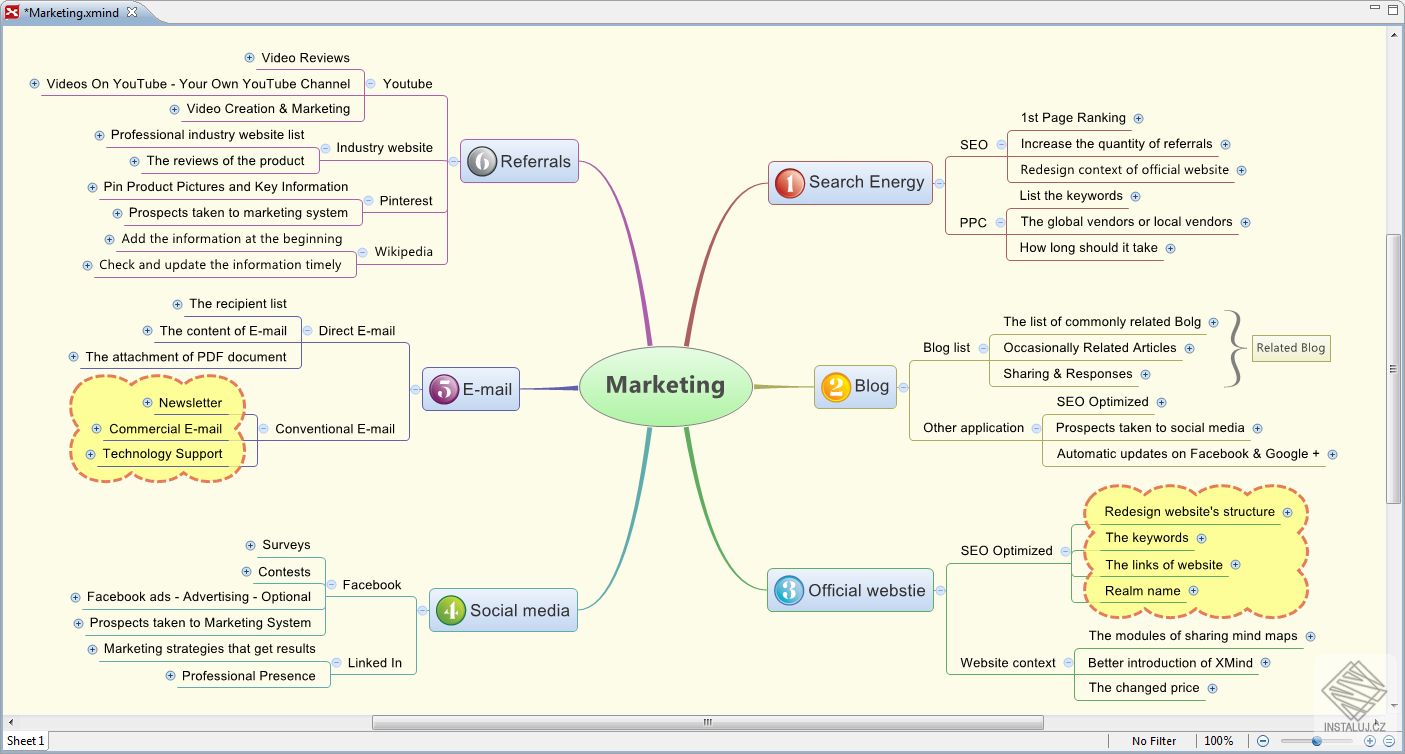The height and width of the screenshot is (754, 1405).
Task: Click the horizontal scrollbar thumb
Action: tap(707, 722)
